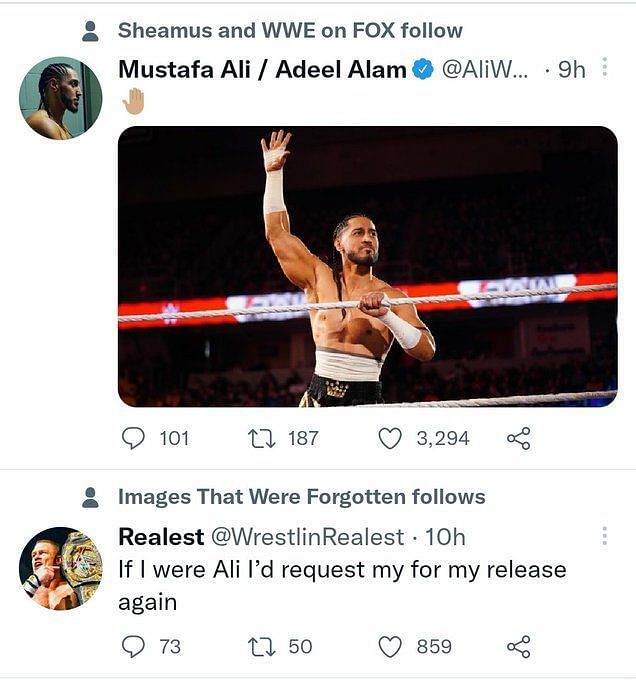
Task: Open more options menu on Realest tweet
Action: click(605, 536)
